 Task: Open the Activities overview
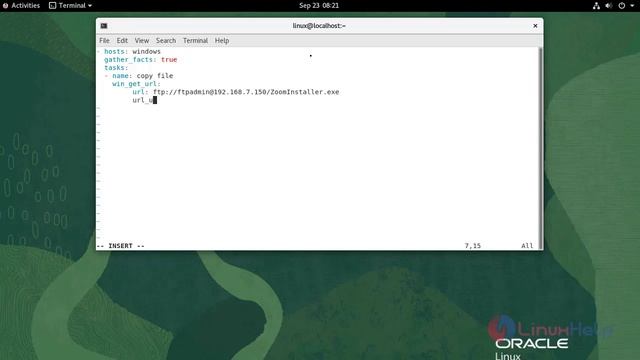click(21, 5)
